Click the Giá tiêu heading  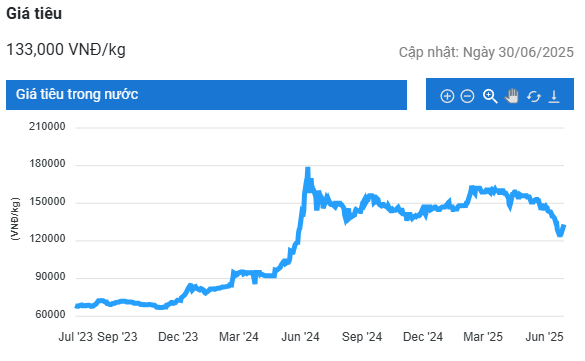(34, 13)
